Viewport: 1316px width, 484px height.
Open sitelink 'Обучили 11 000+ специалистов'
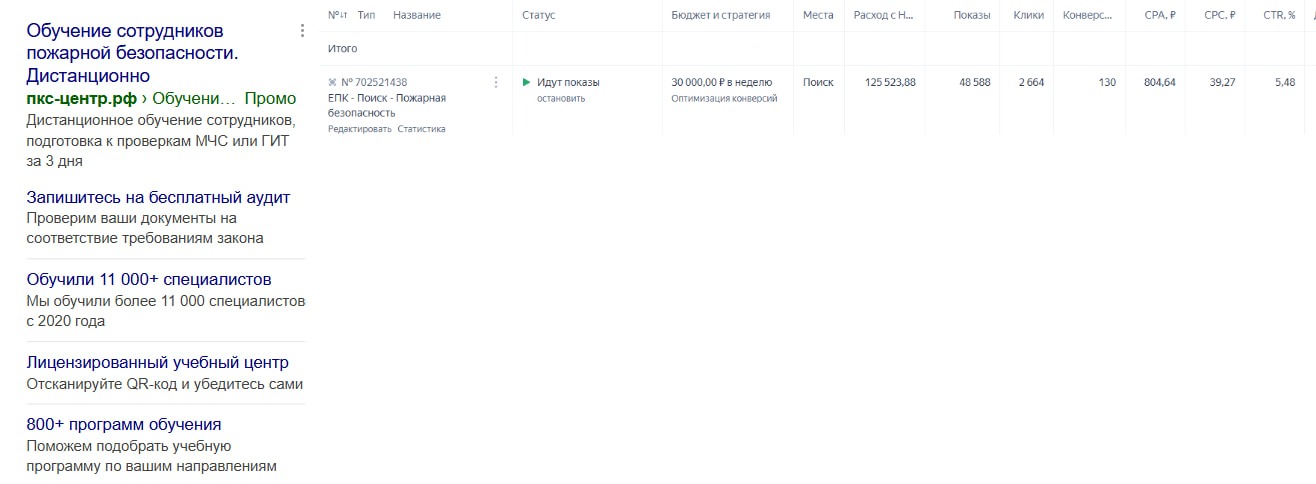pyautogui.click(x=149, y=279)
